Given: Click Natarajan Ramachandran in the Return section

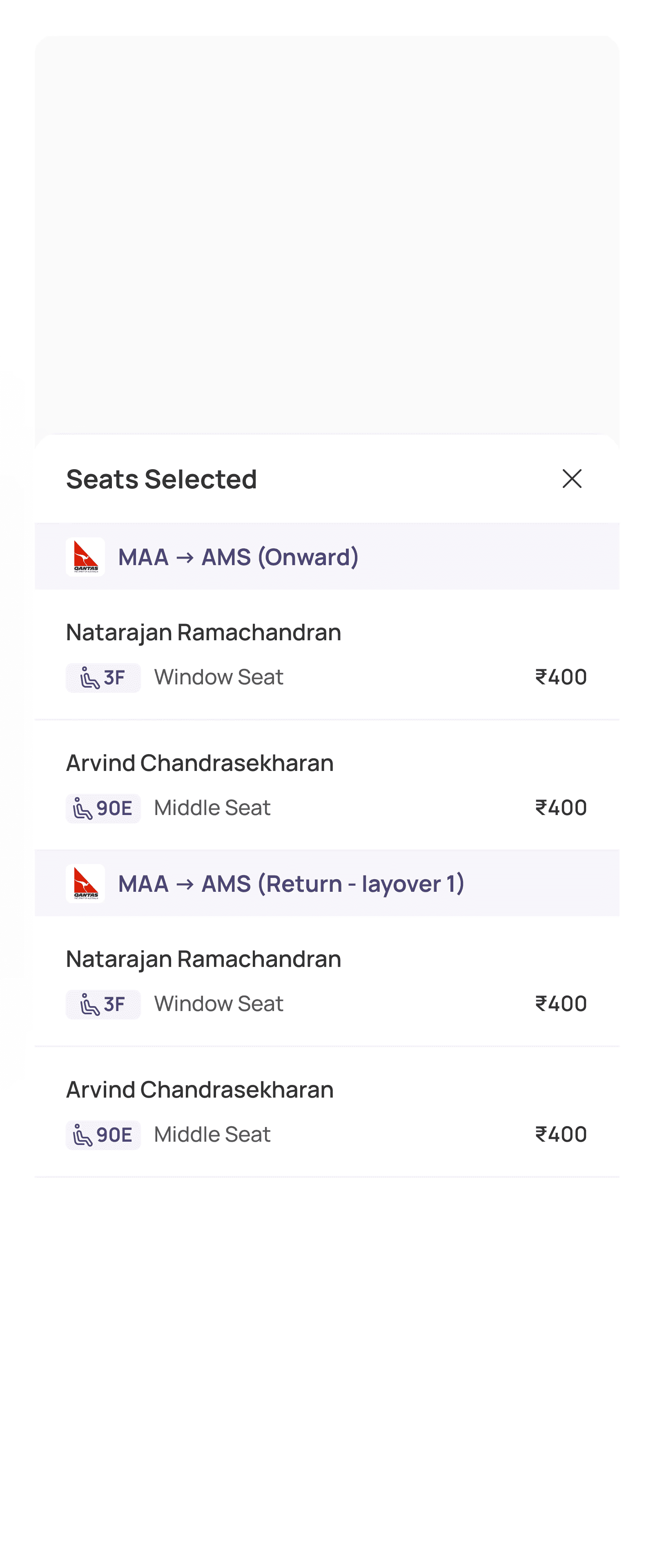Looking at the screenshot, I should (x=203, y=959).
